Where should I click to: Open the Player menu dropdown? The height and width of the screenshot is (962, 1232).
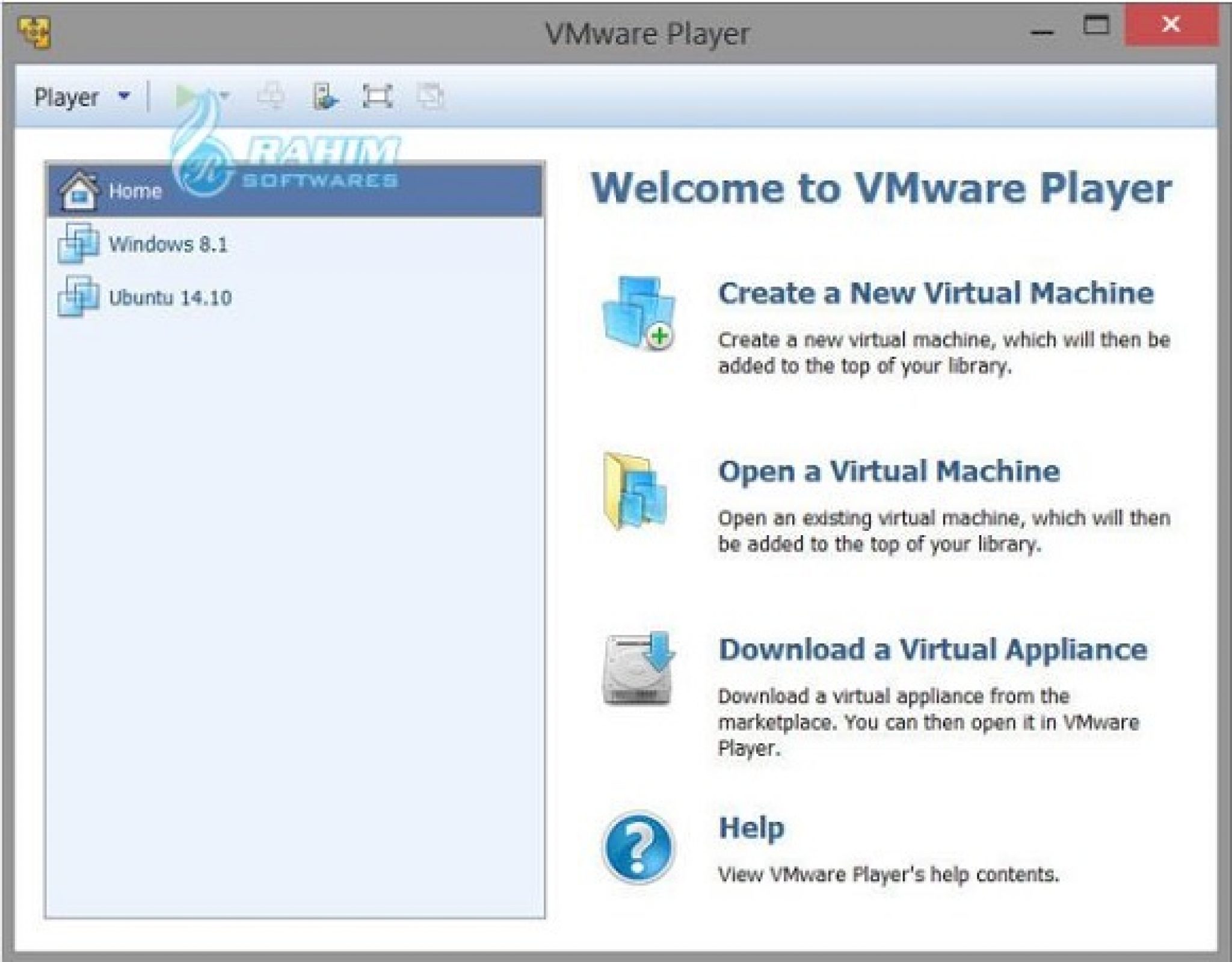81,97
